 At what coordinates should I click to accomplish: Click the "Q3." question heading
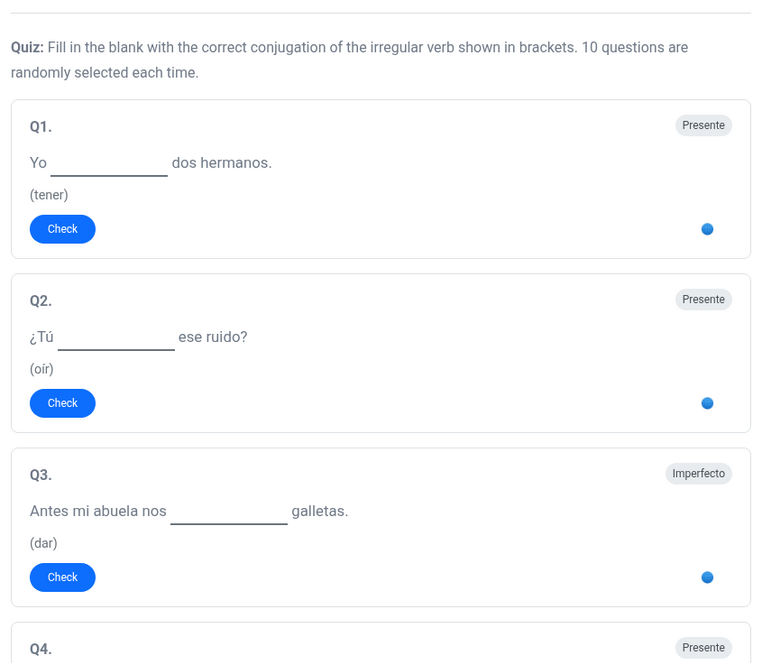41,475
